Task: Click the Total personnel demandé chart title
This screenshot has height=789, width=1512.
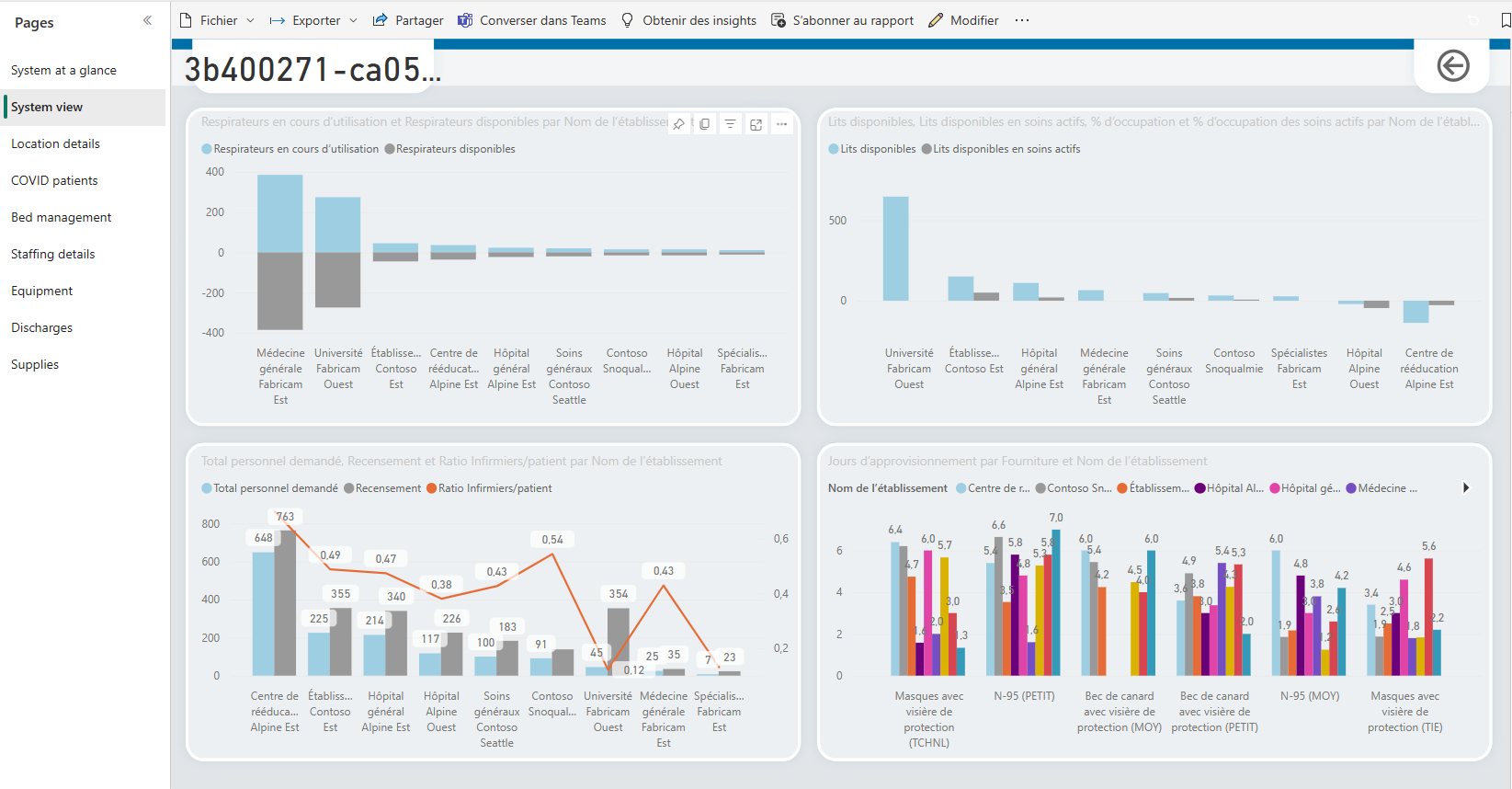Action: 461,462
